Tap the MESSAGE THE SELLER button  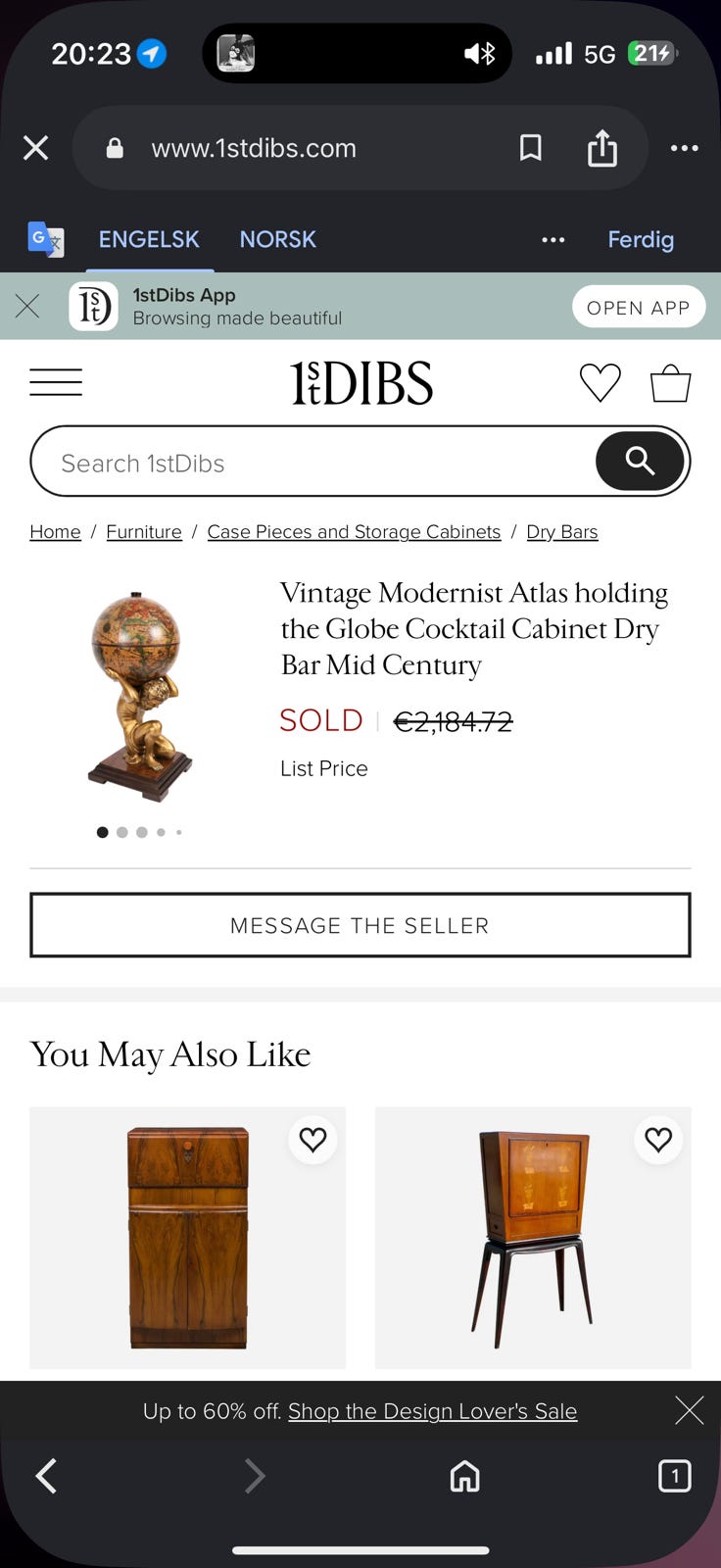tap(360, 925)
